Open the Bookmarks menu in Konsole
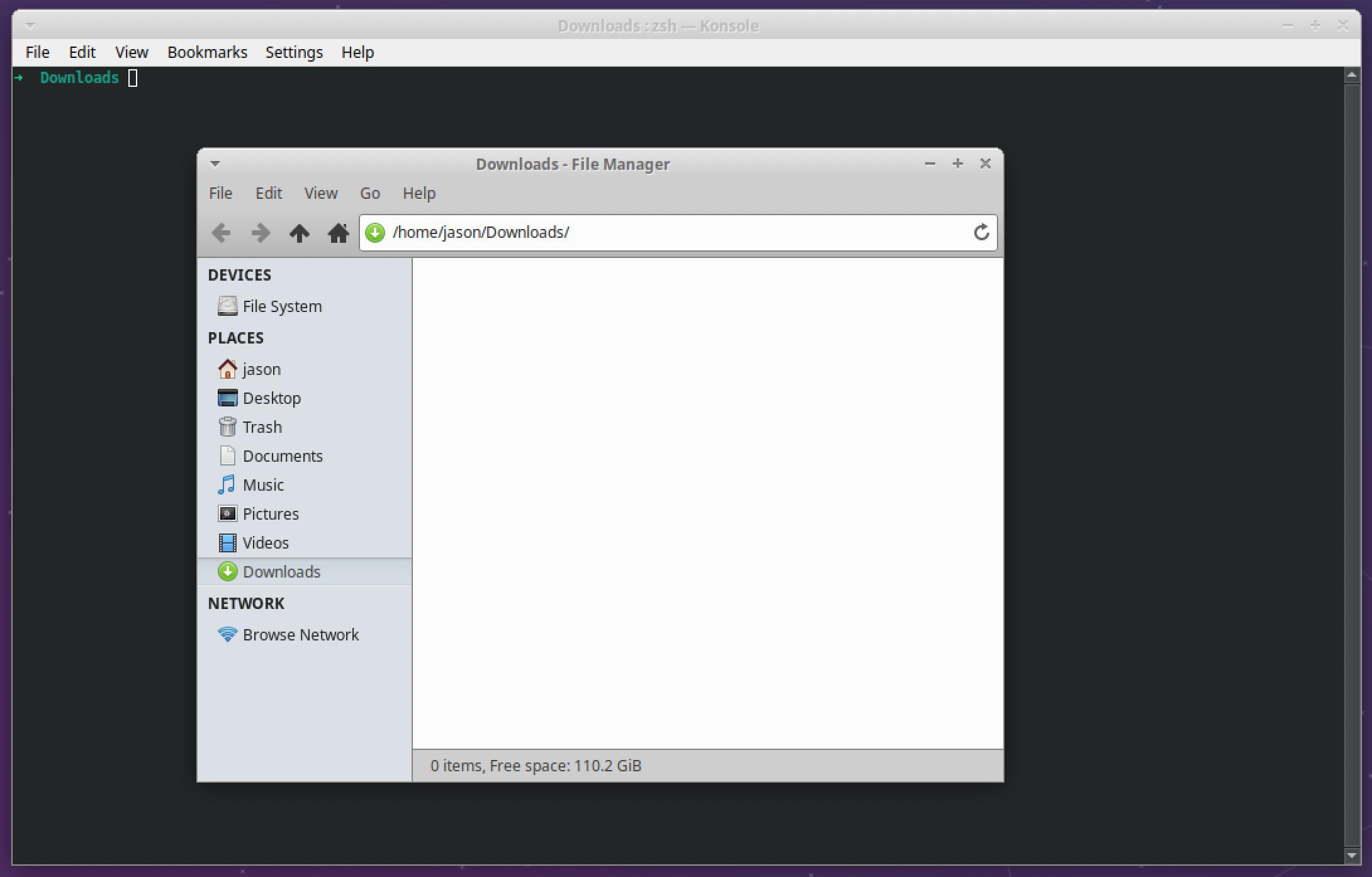 [207, 52]
